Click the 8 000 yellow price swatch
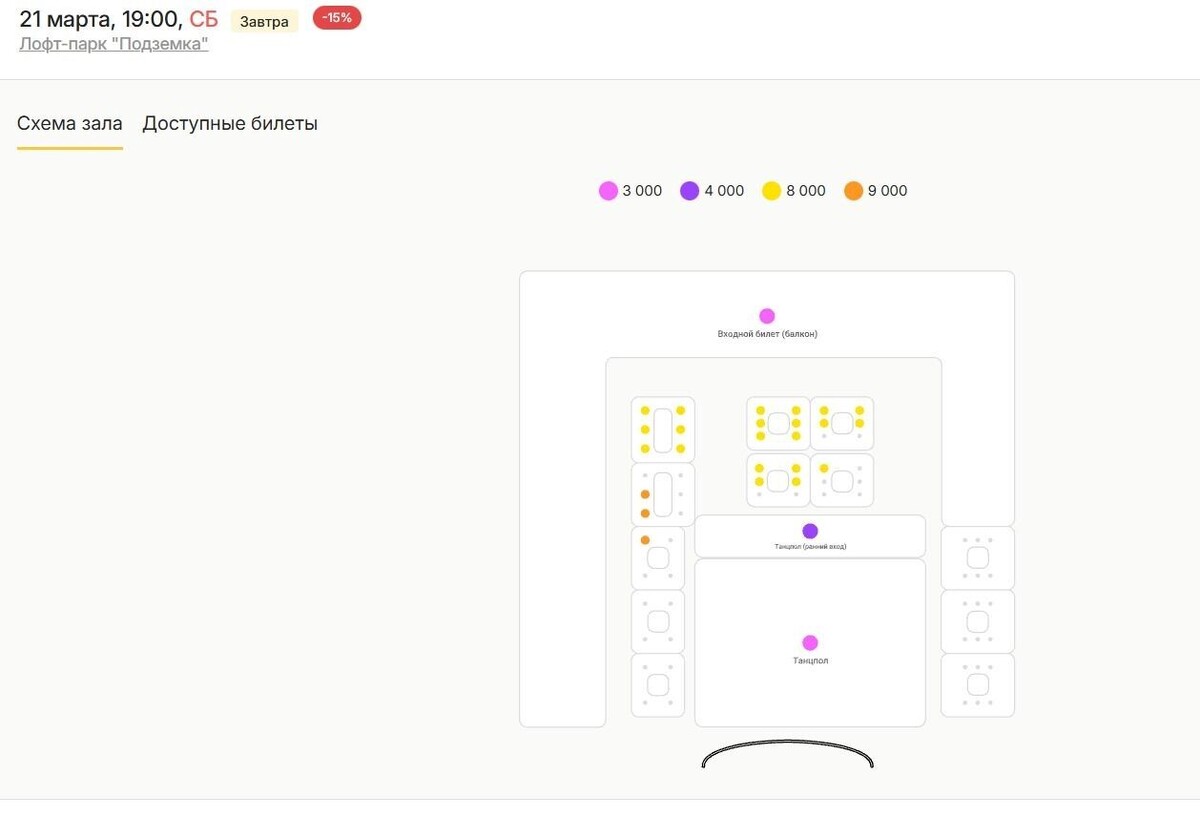This screenshot has width=1200, height=817. [x=772, y=191]
